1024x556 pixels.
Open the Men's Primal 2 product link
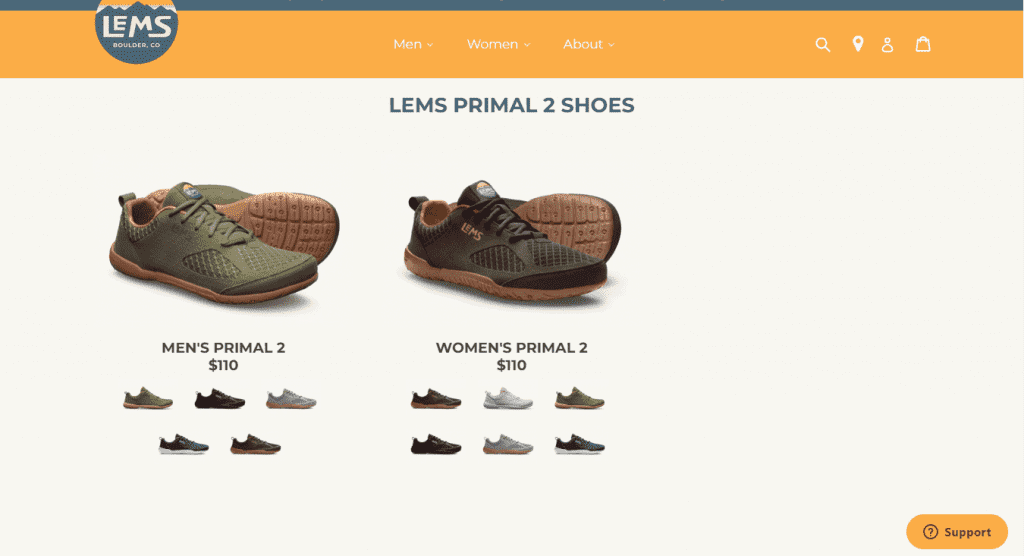point(223,348)
